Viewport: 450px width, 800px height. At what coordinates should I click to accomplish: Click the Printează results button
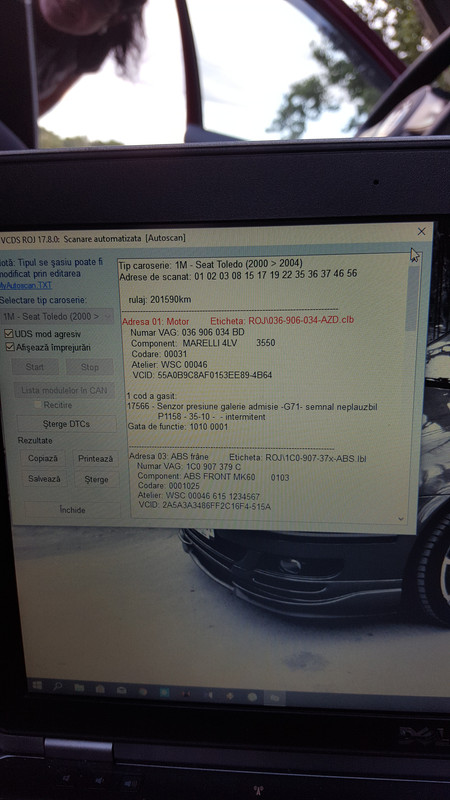point(95,459)
